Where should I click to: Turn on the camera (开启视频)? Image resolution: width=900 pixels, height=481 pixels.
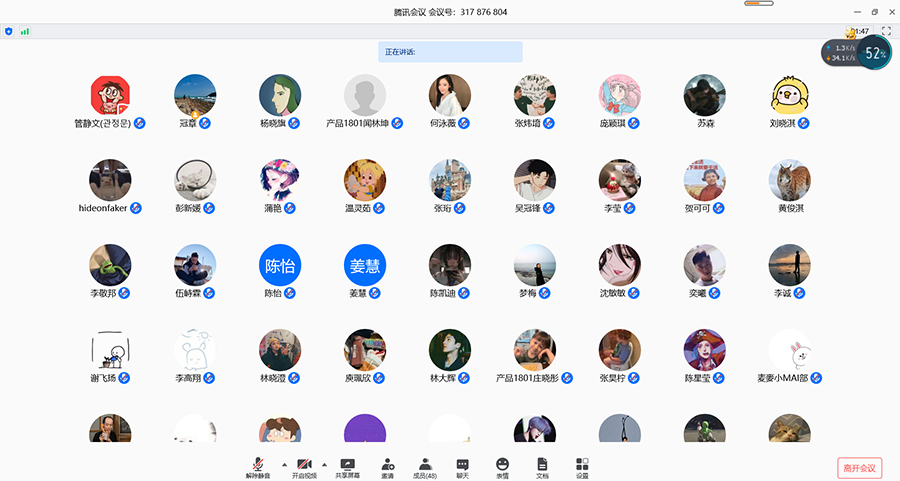pyautogui.click(x=303, y=466)
